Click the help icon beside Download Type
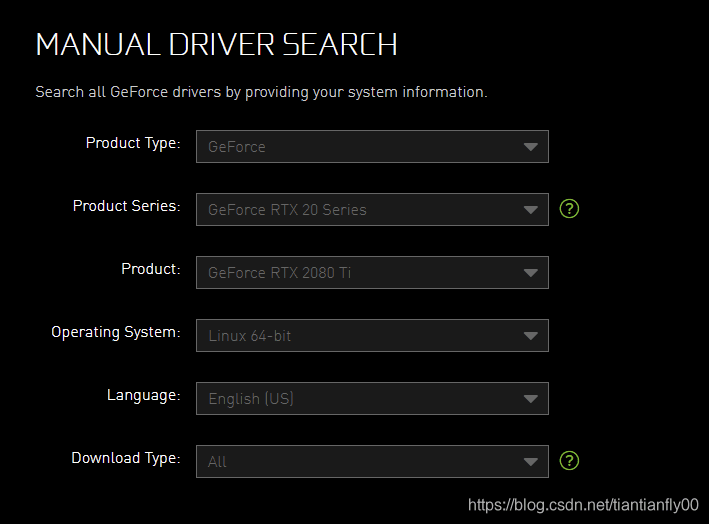The width and height of the screenshot is (709, 524). pos(569,461)
